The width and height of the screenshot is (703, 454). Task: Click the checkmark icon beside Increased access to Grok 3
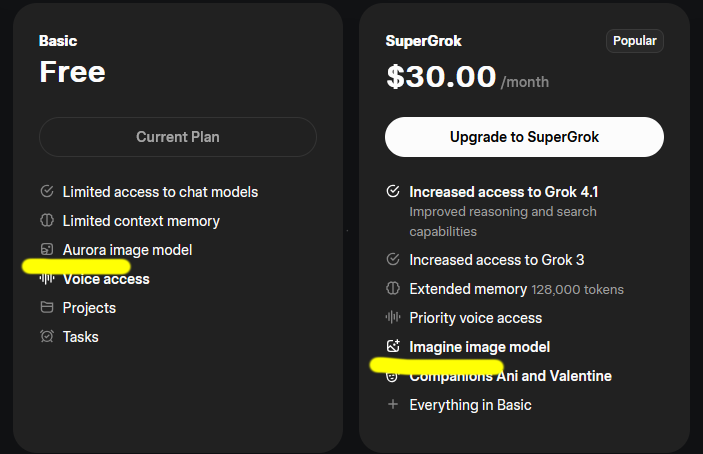(x=393, y=260)
